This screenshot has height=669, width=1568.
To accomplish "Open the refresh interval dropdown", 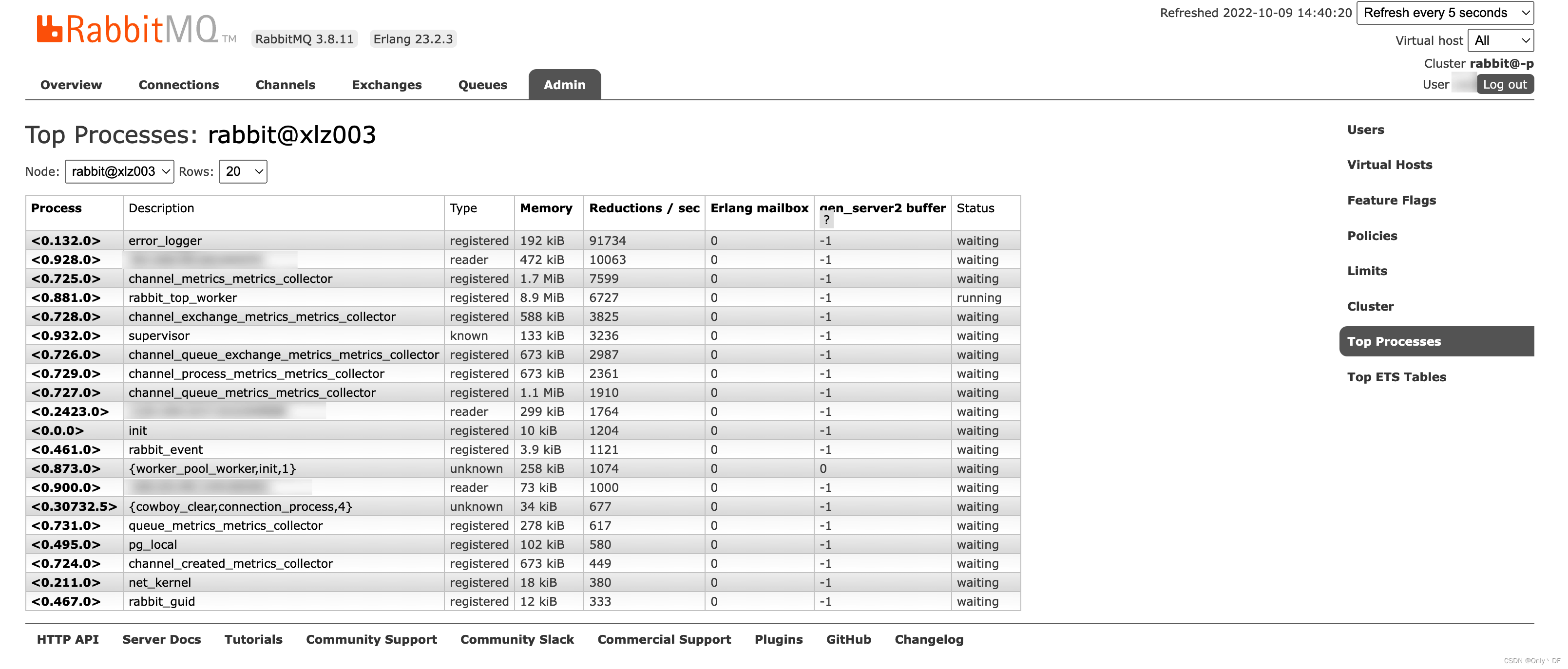I will pyautogui.click(x=1444, y=12).
